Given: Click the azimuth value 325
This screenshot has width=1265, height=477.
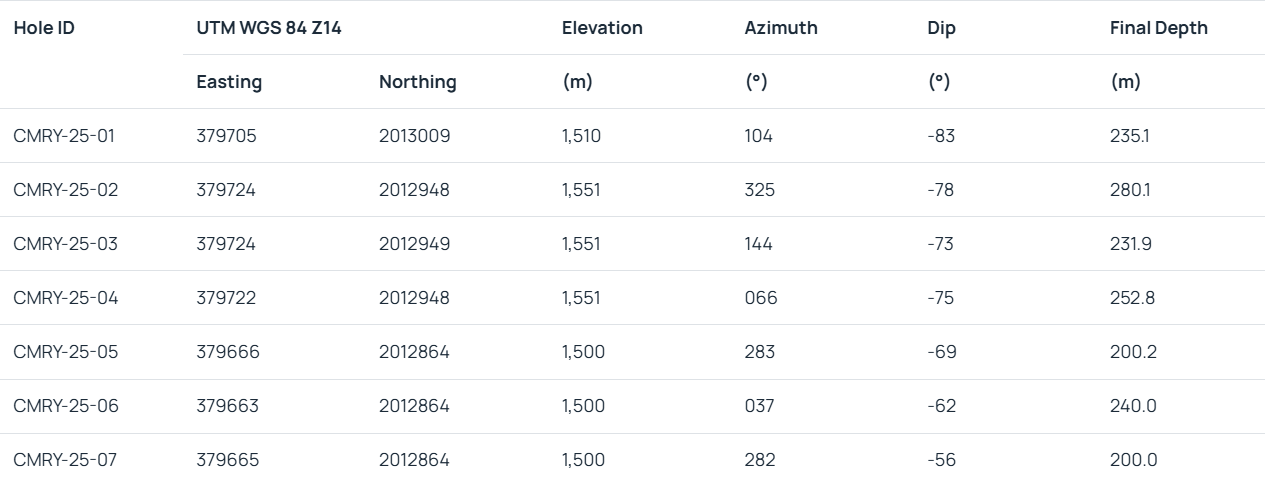Looking at the screenshot, I should [x=759, y=190].
